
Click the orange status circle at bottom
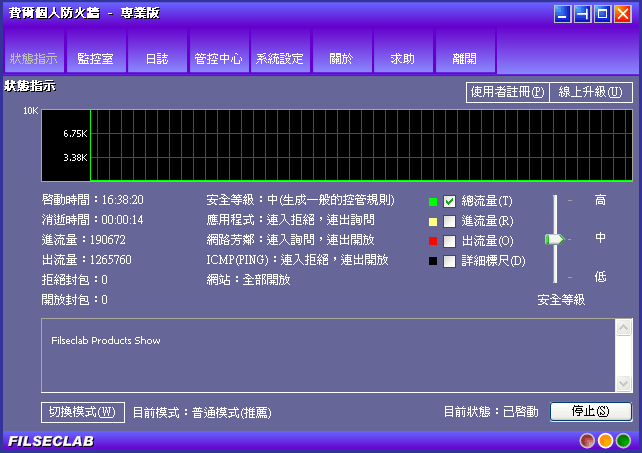click(605, 441)
